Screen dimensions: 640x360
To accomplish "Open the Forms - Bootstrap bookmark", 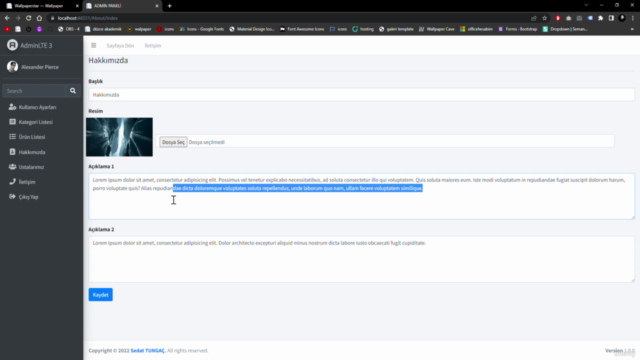I will click(518, 29).
